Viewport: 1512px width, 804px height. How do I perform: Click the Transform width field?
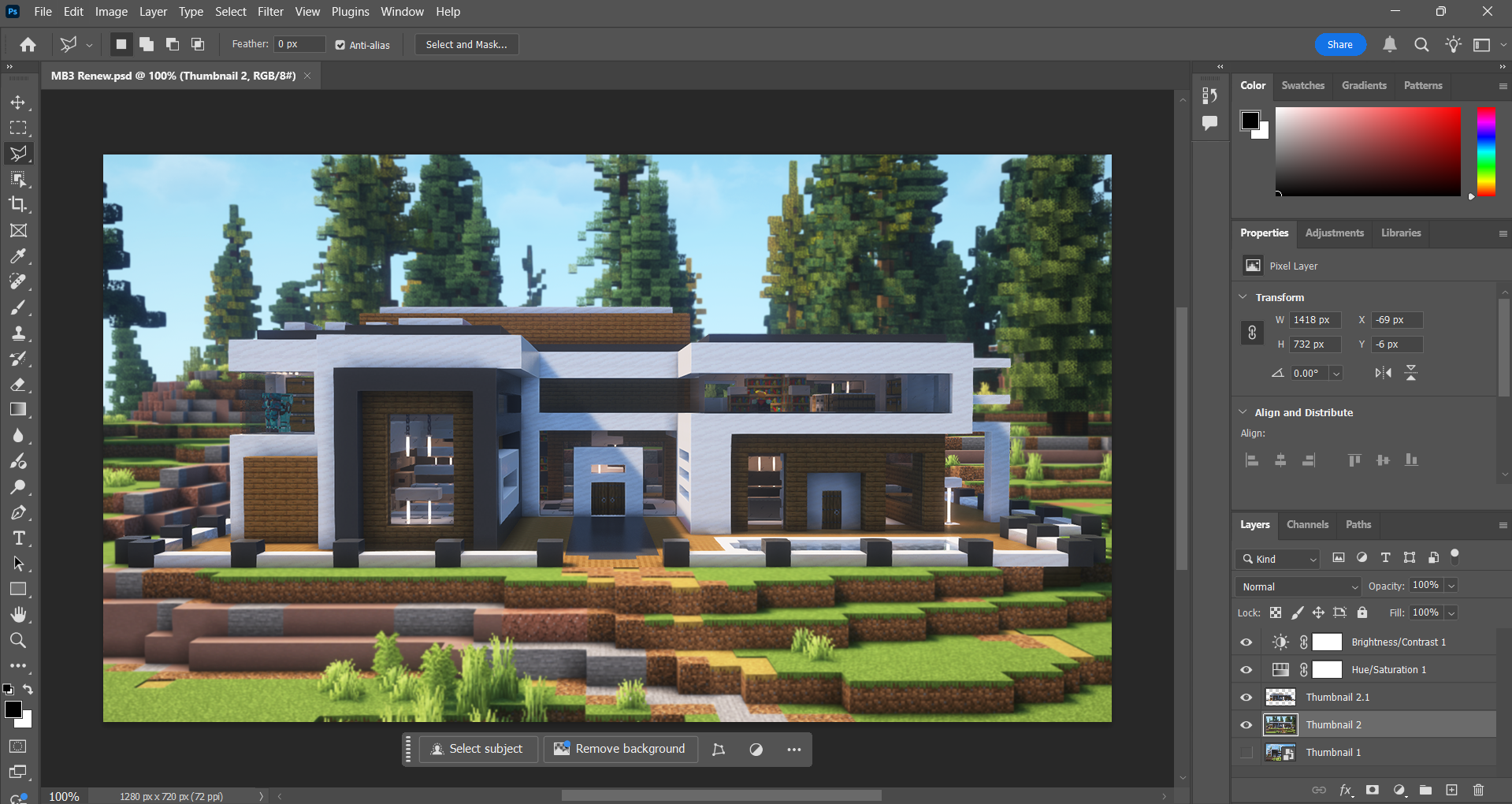(x=1315, y=320)
